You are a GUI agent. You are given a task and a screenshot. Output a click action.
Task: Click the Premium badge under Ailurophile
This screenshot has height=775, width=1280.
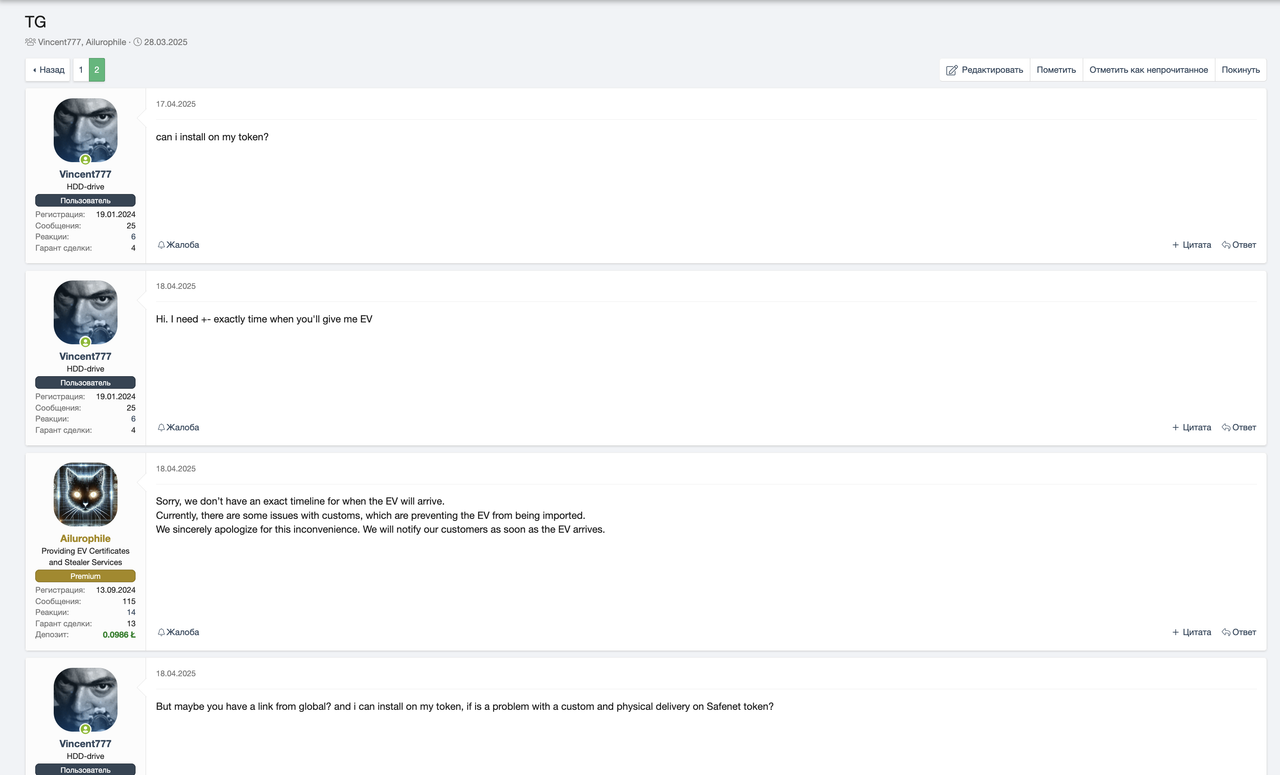click(85, 576)
